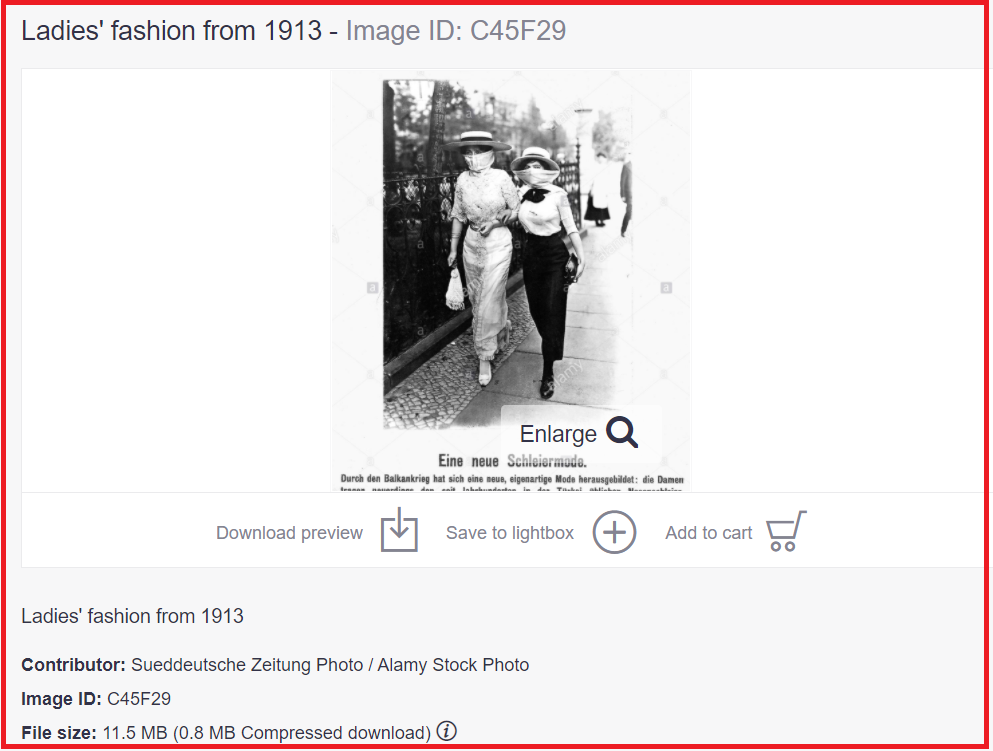Image resolution: width=993 pixels, height=751 pixels.
Task: Open the file size info icon
Action: click(x=446, y=731)
